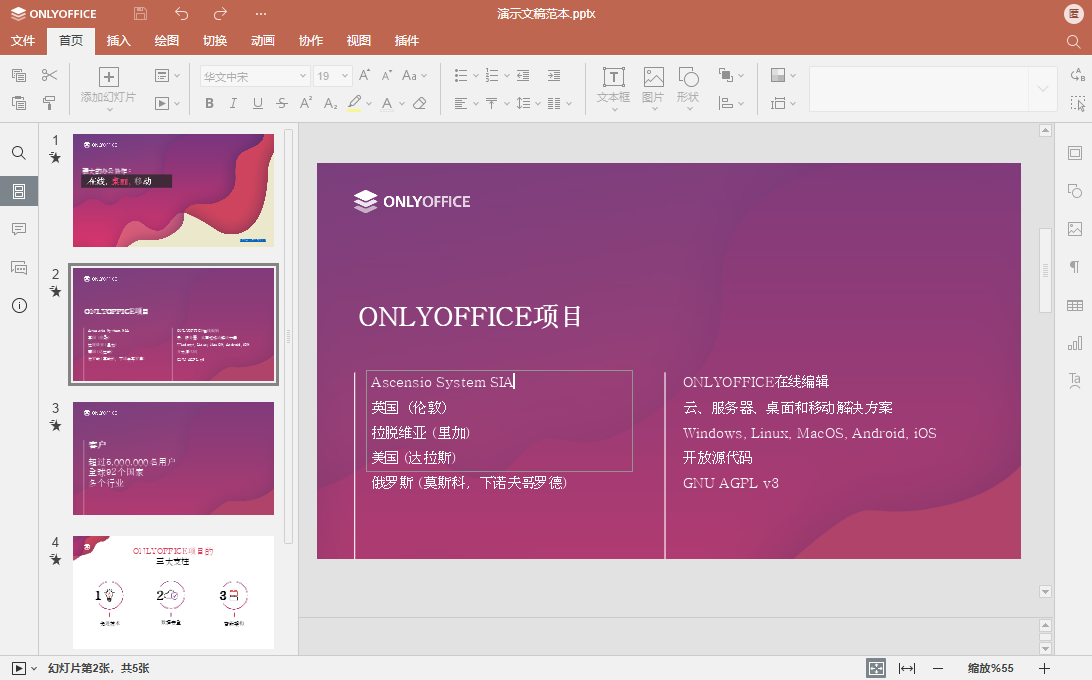Open shape settings in right sidebar

[x=1075, y=191]
